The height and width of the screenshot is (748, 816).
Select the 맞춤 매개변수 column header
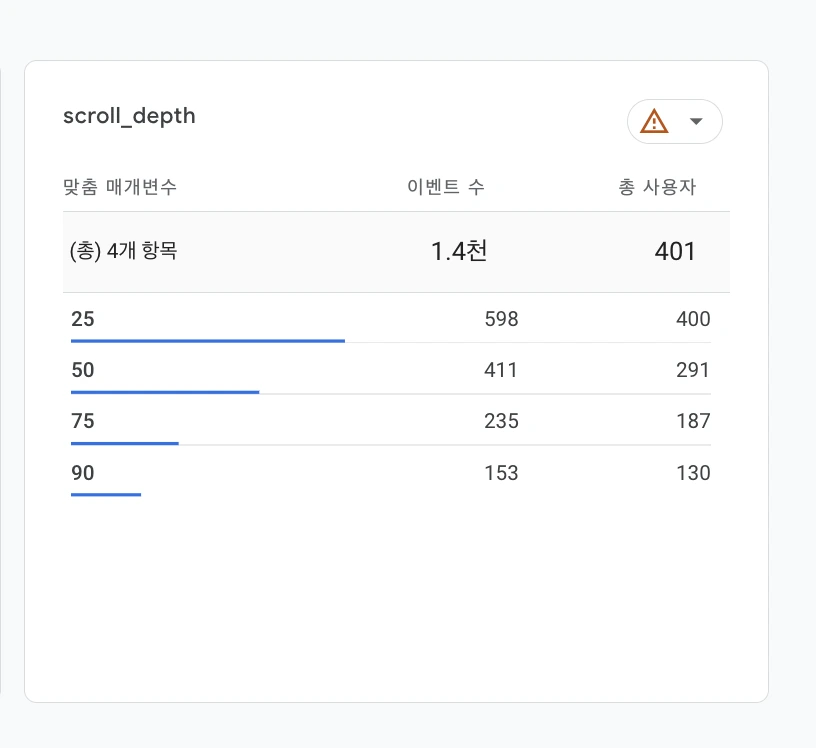tap(121, 187)
